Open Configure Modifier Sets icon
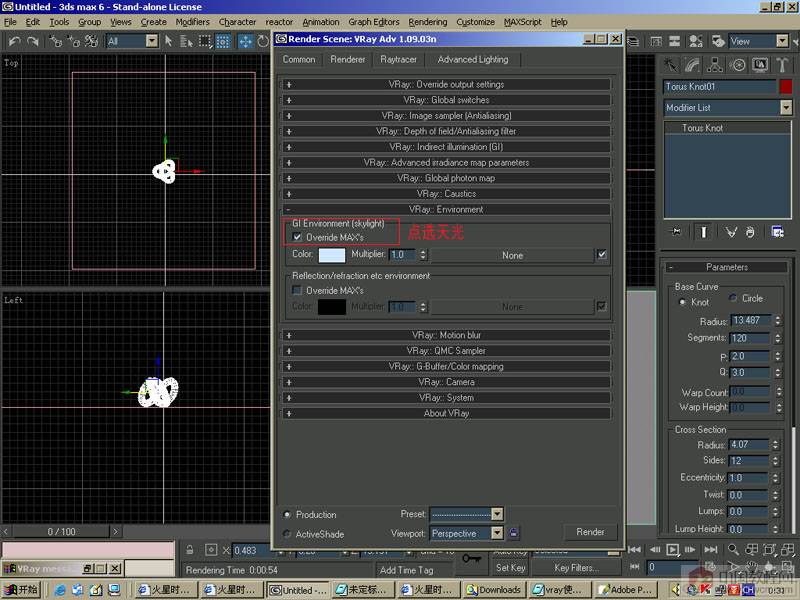 click(778, 232)
